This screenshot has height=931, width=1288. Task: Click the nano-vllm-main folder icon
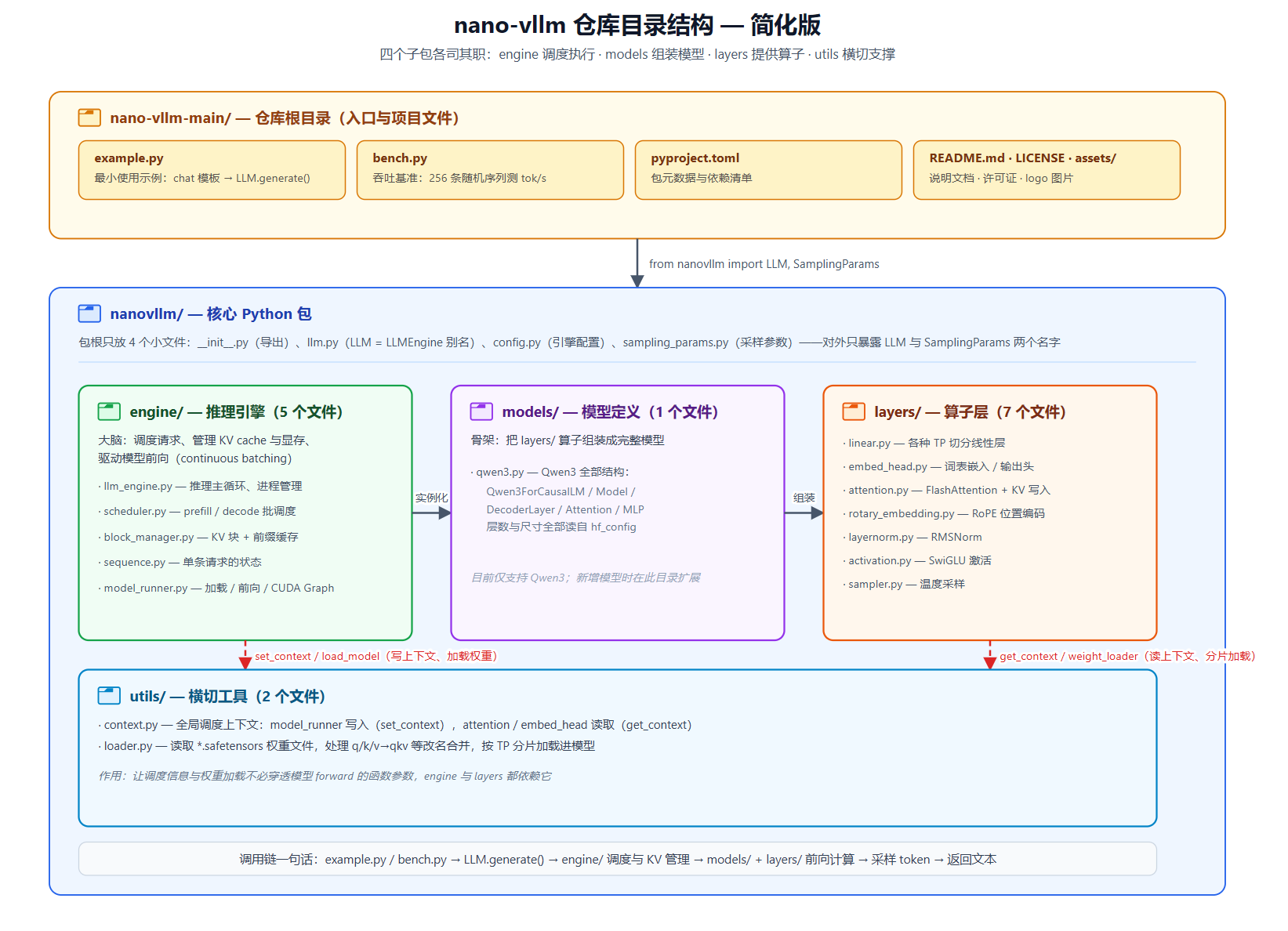89,118
